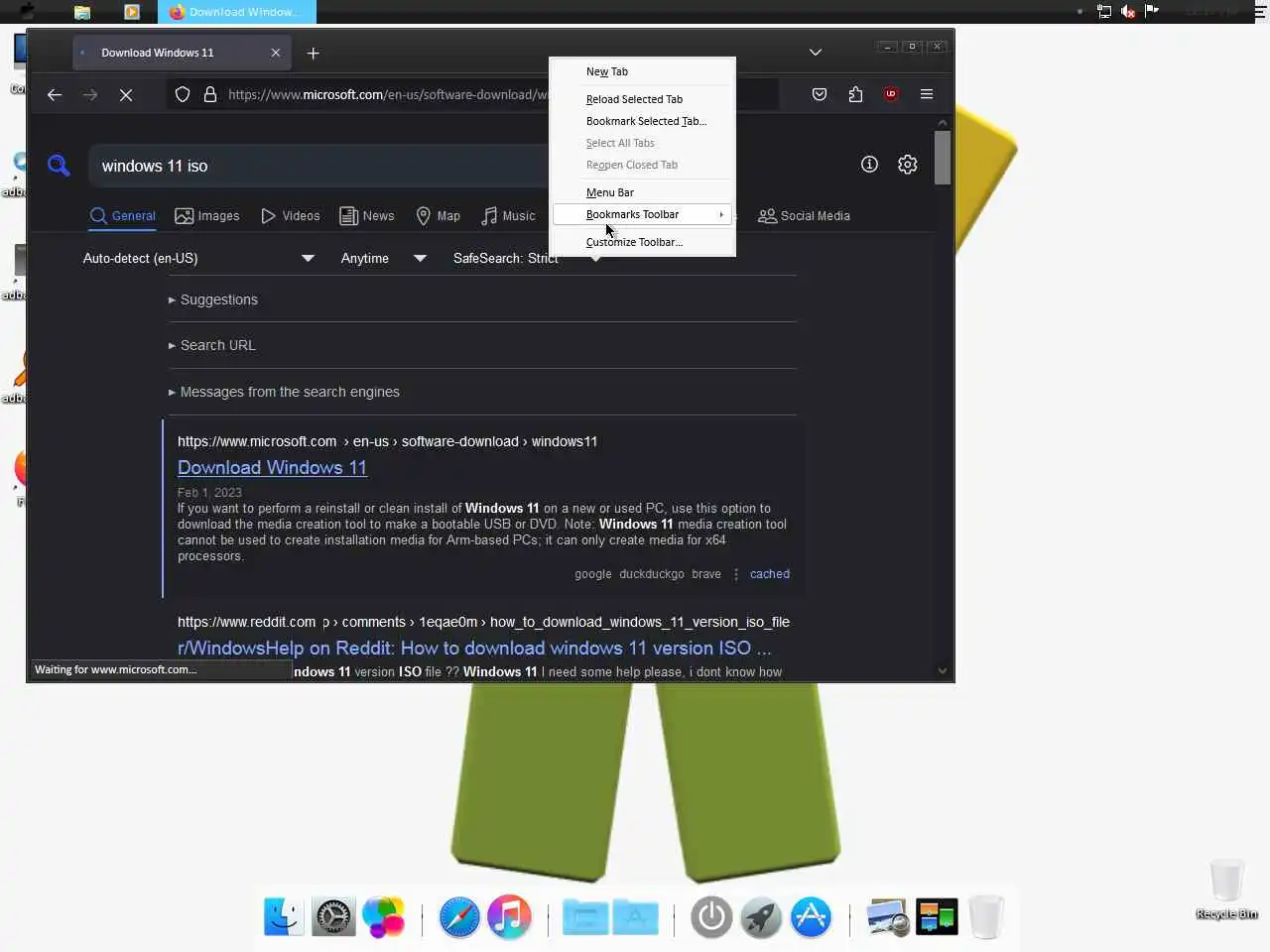This screenshot has height=952, width=1270.
Task: Open the List all tabs chevron
Action: click(x=816, y=53)
